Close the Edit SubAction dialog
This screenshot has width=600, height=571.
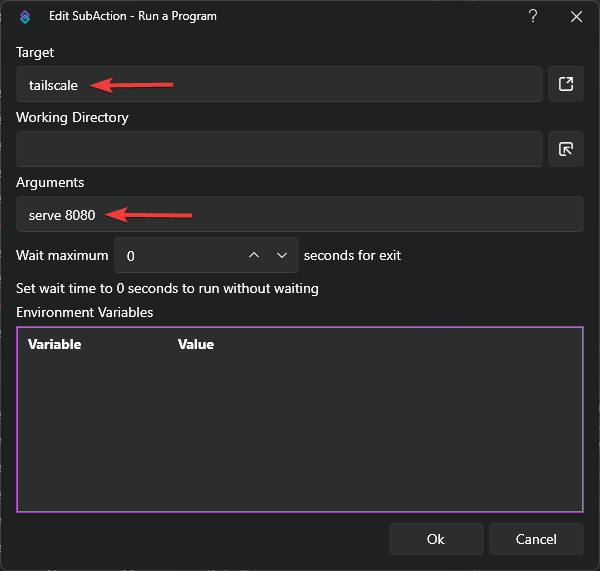coord(576,16)
